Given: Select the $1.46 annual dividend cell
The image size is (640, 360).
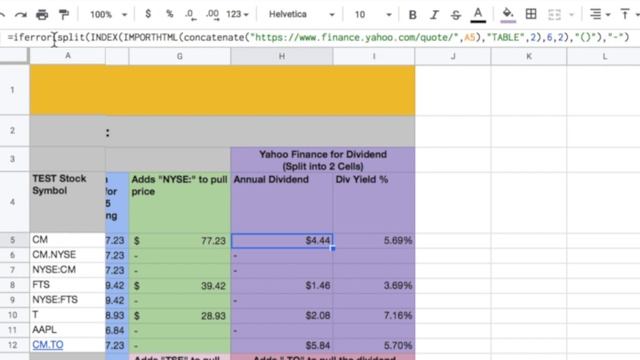Looking at the screenshot, I should pos(282,285).
